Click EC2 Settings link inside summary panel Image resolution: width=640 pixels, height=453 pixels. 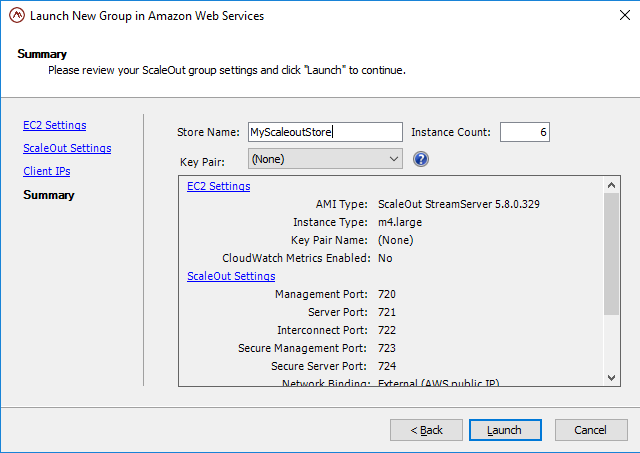218,186
